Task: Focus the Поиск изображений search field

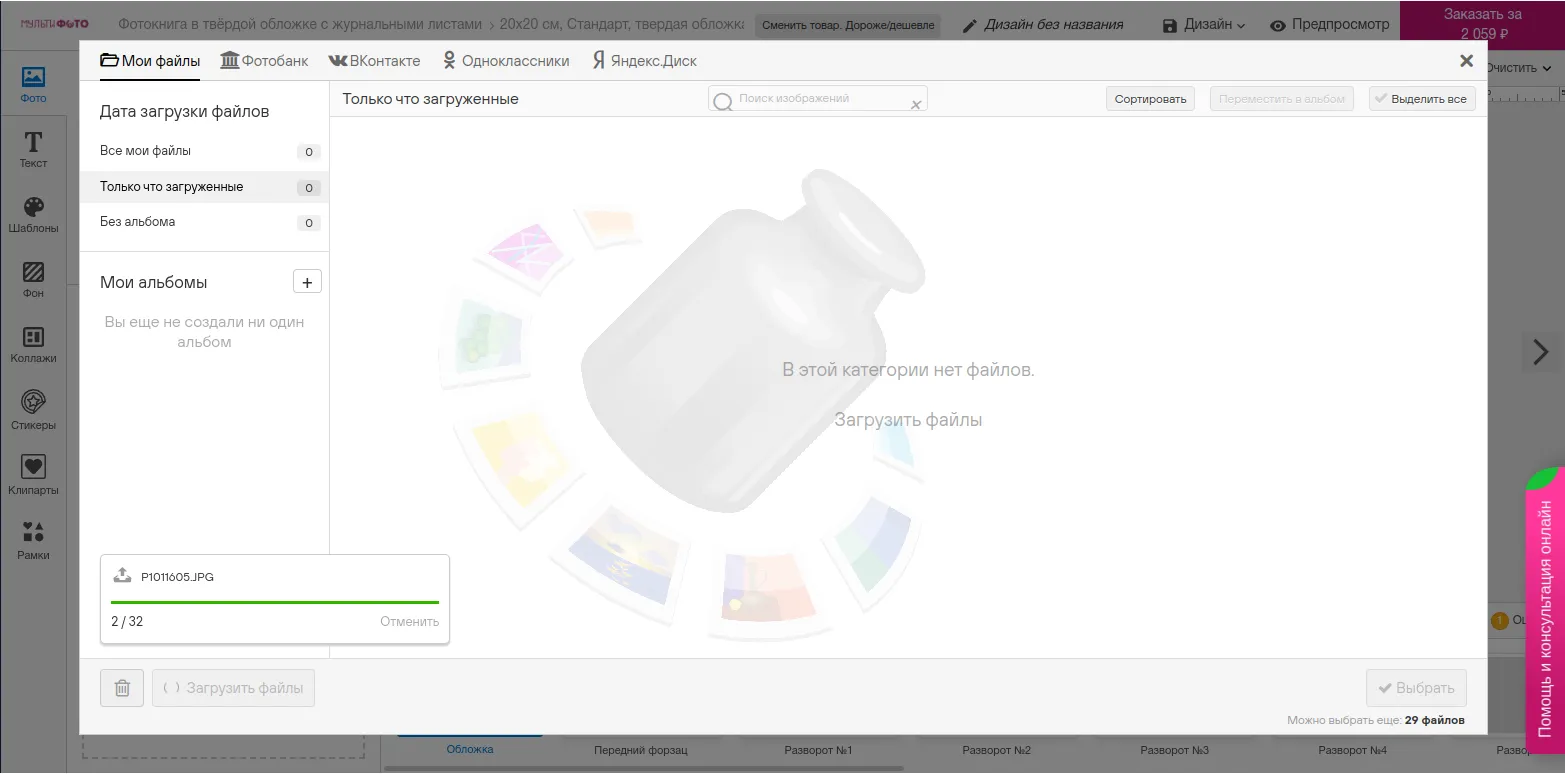Action: point(820,99)
